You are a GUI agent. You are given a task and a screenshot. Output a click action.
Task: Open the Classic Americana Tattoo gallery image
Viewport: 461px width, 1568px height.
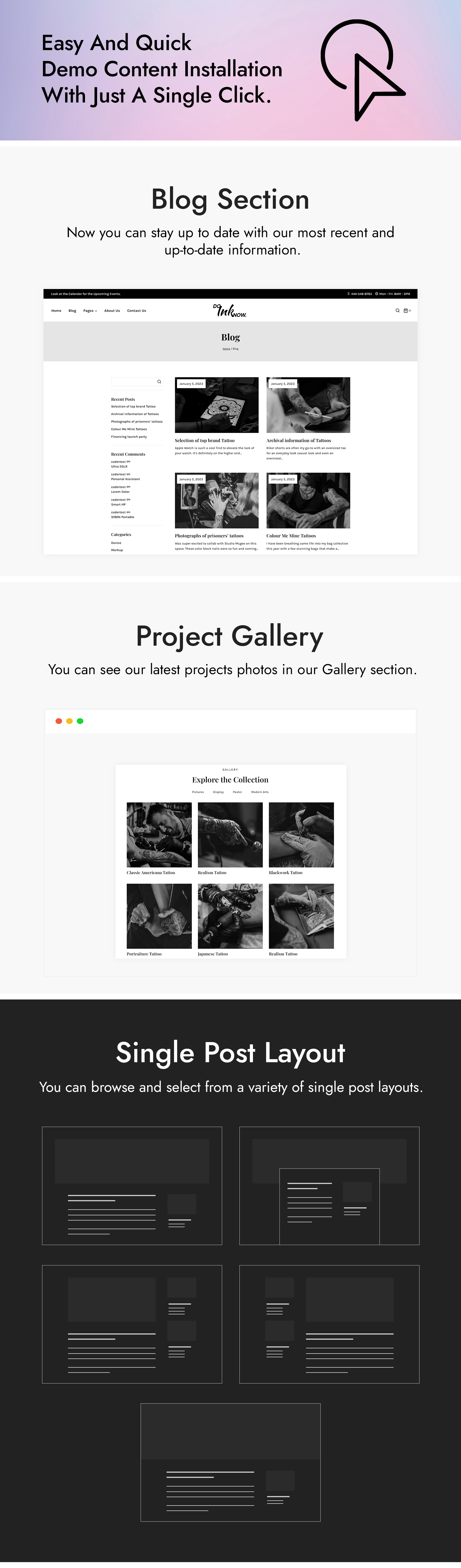coord(159,835)
